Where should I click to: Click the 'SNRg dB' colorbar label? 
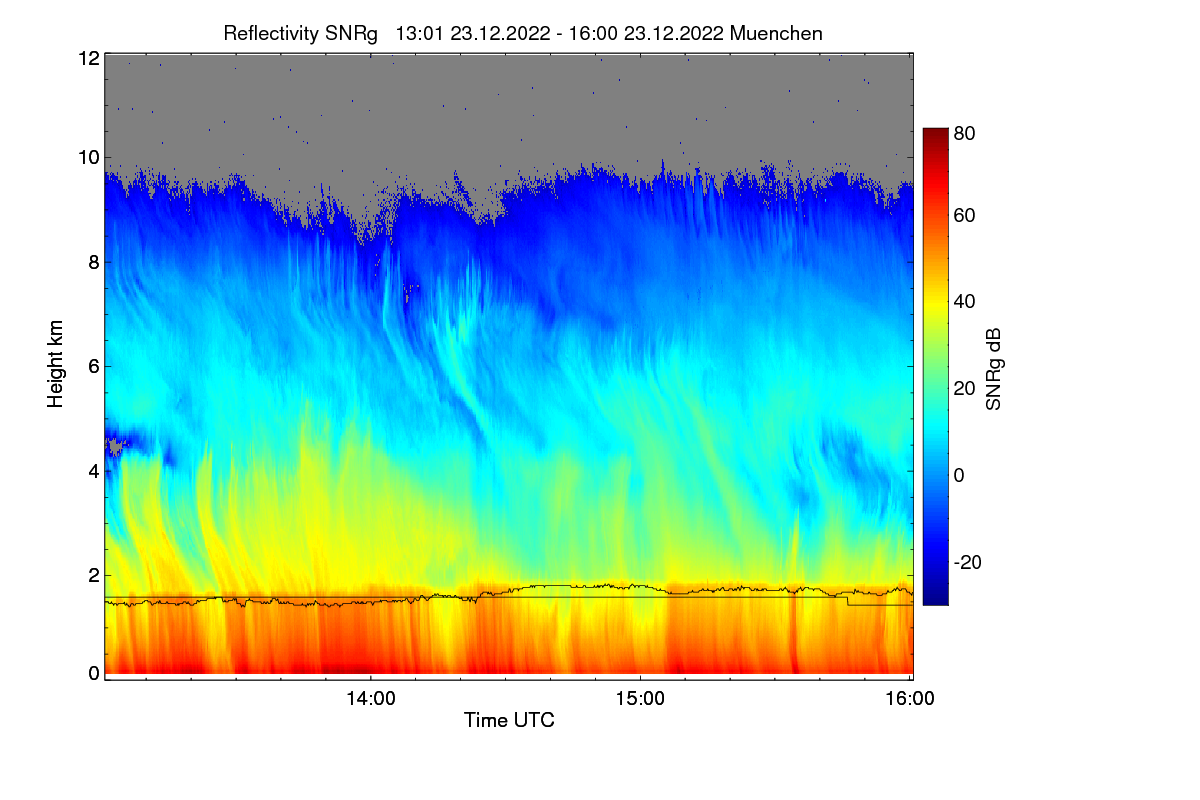[x=993, y=370]
